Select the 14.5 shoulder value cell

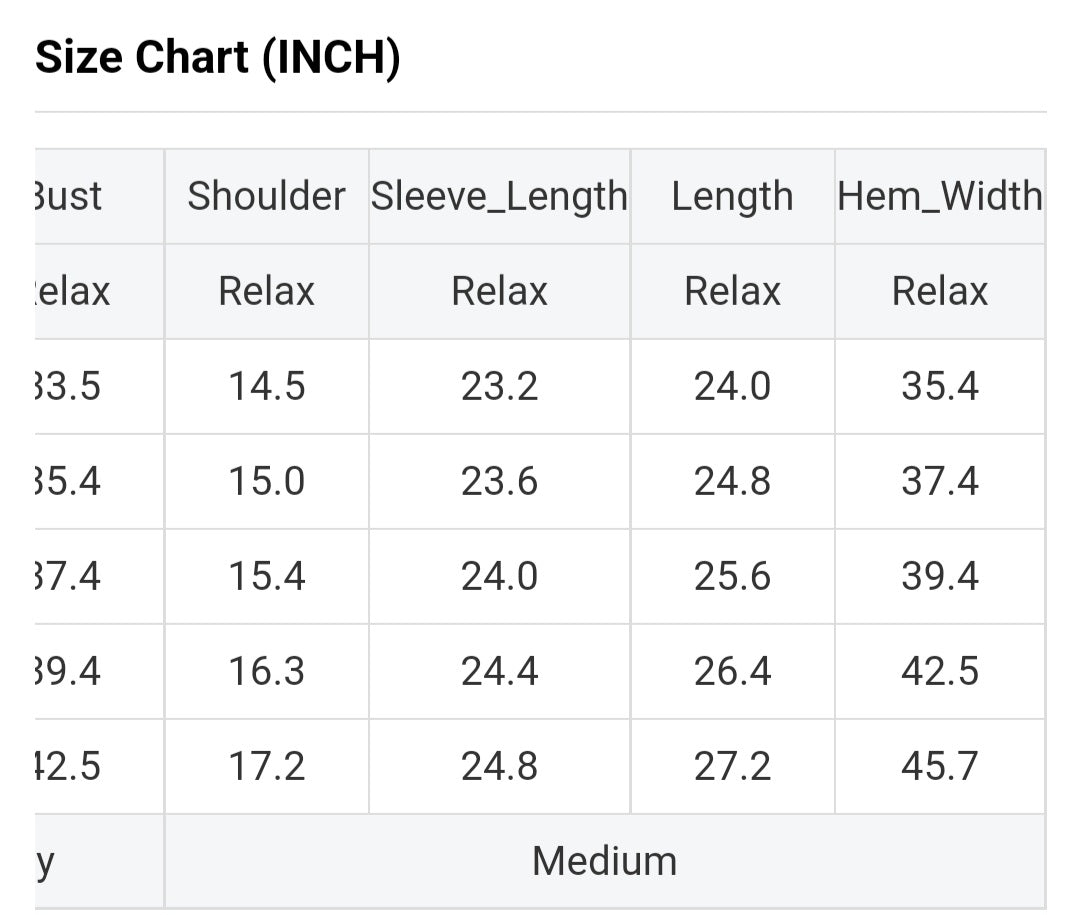(266, 386)
